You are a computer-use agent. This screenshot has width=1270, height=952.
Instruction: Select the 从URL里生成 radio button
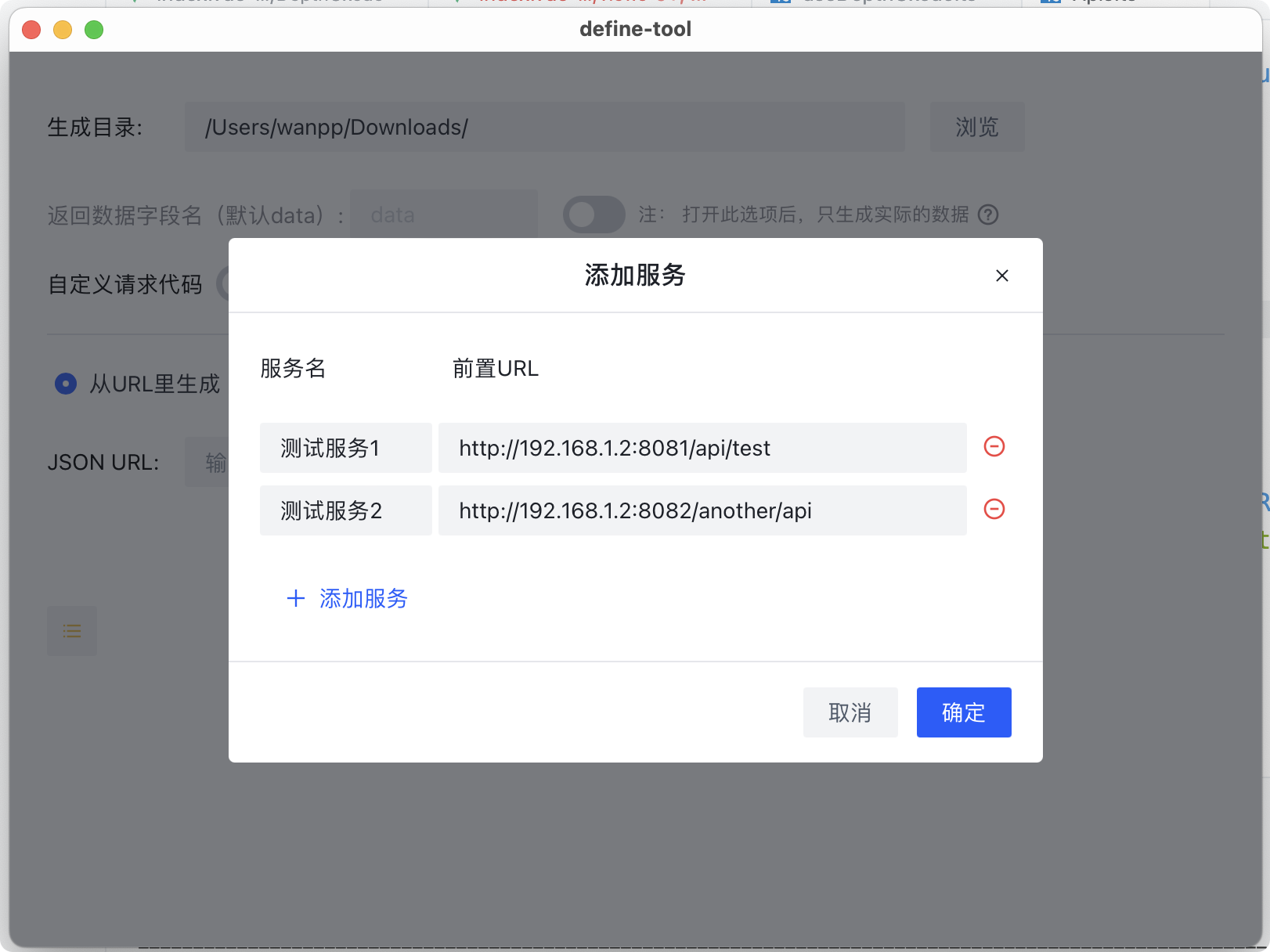click(66, 384)
